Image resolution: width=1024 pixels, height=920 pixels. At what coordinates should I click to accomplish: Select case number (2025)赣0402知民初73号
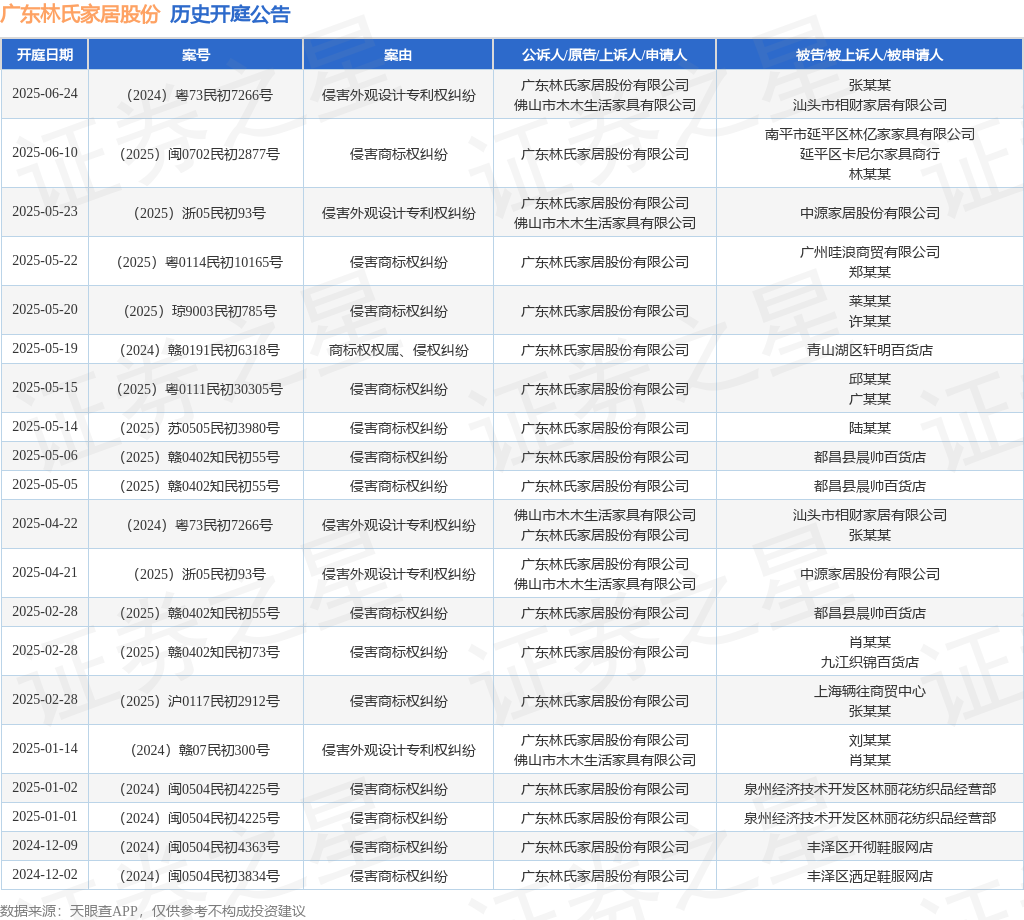click(x=199, y=653)
